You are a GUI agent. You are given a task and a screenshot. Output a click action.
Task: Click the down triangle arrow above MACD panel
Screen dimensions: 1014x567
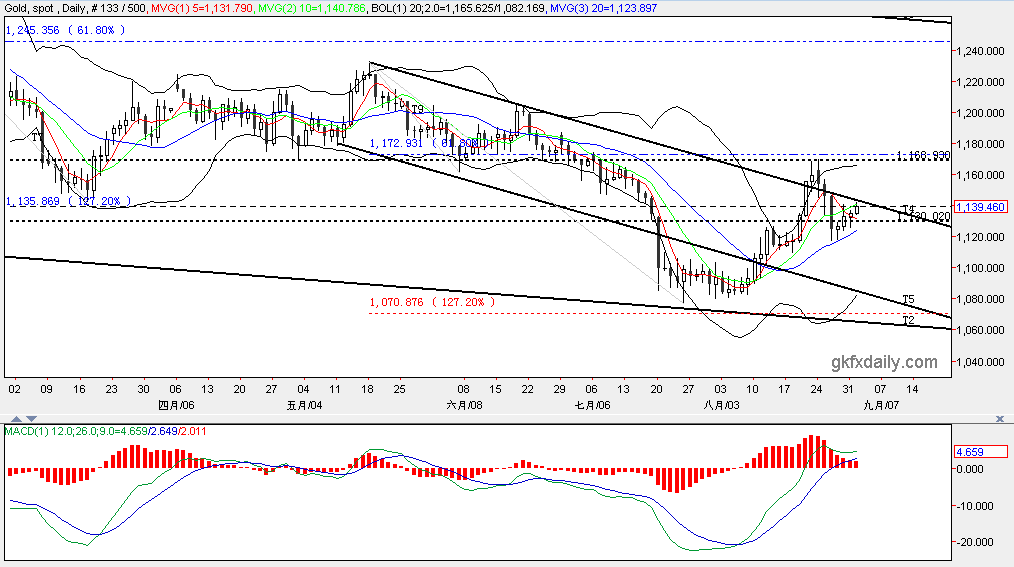pos(31,419)
